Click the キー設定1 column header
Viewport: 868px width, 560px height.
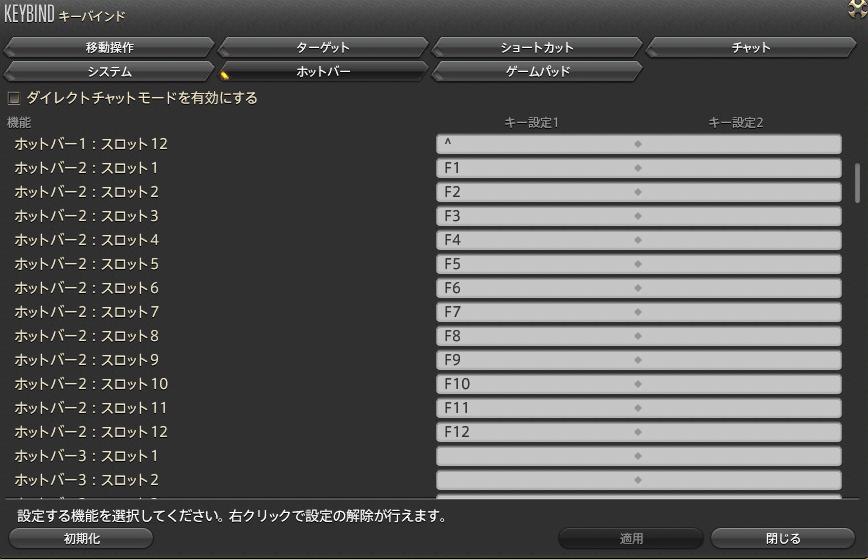[x=531, y=122]
